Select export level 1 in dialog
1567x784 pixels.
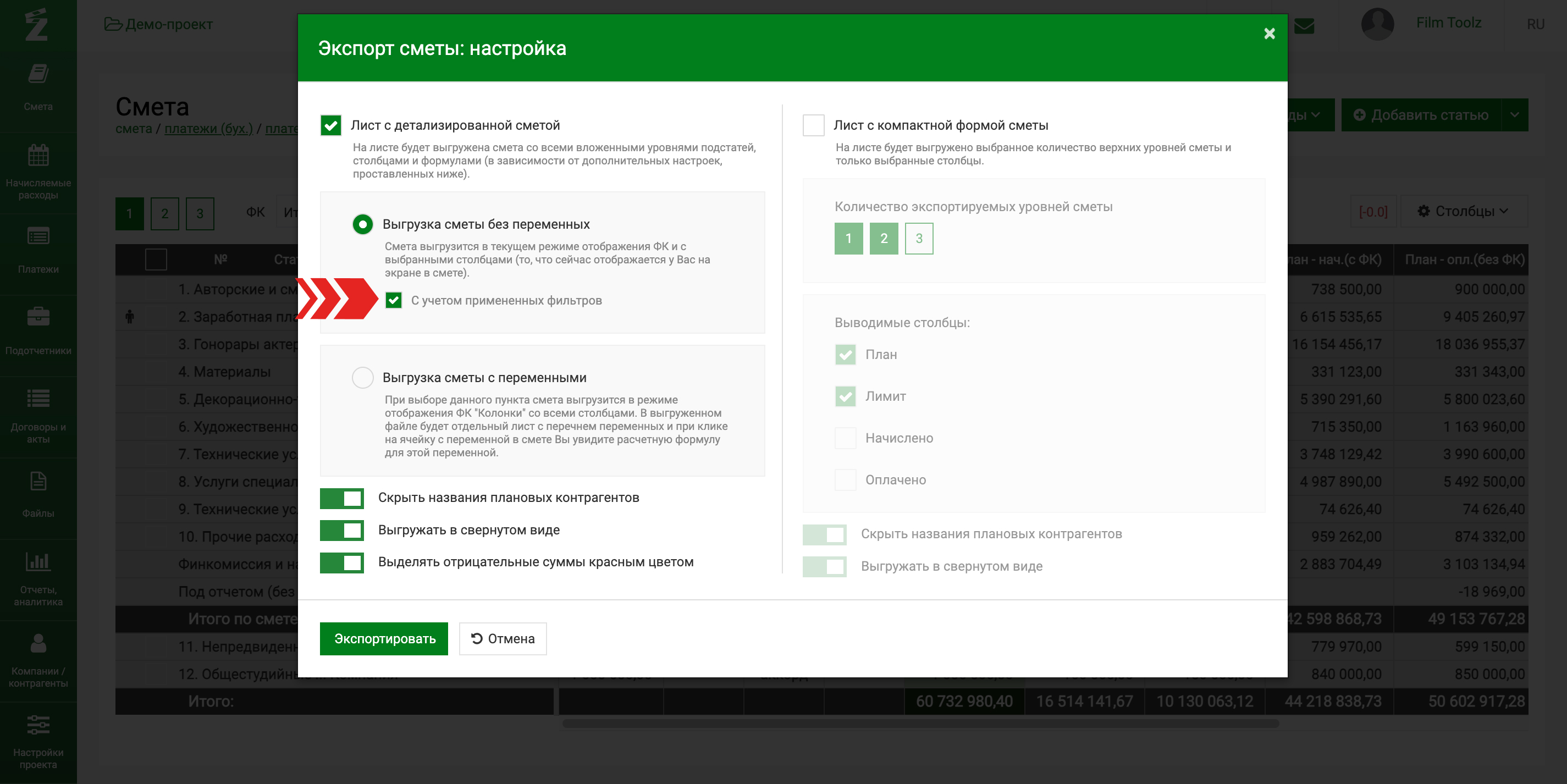coord(848,239)
